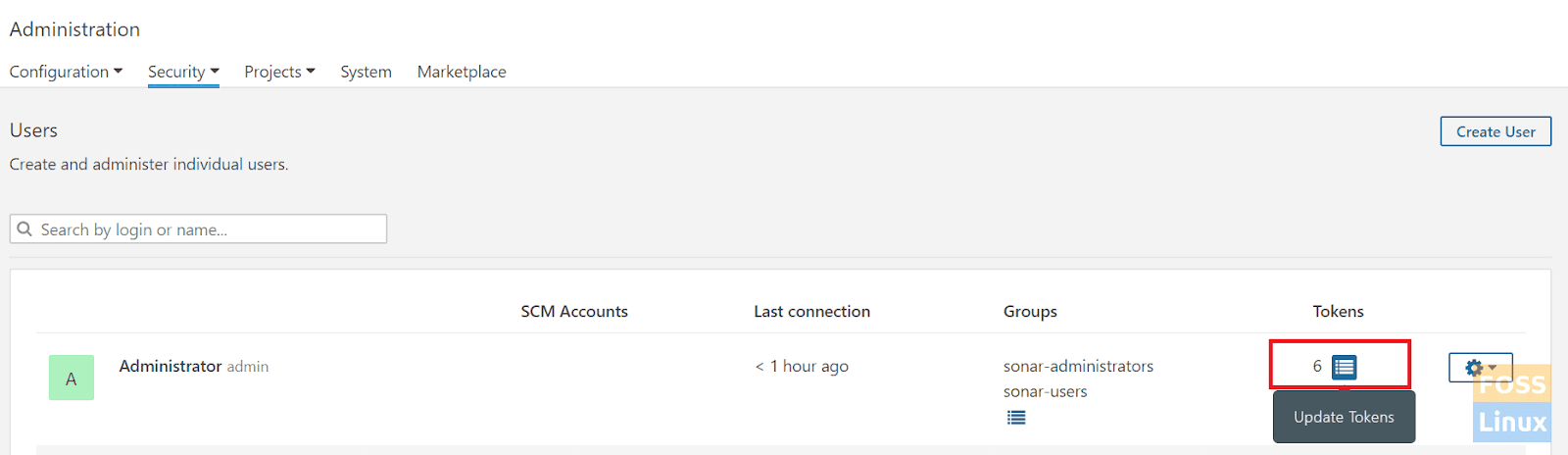Click the Tokens column header
Viewport: 1568px width, 455px height.
[x=1338, y=311]
